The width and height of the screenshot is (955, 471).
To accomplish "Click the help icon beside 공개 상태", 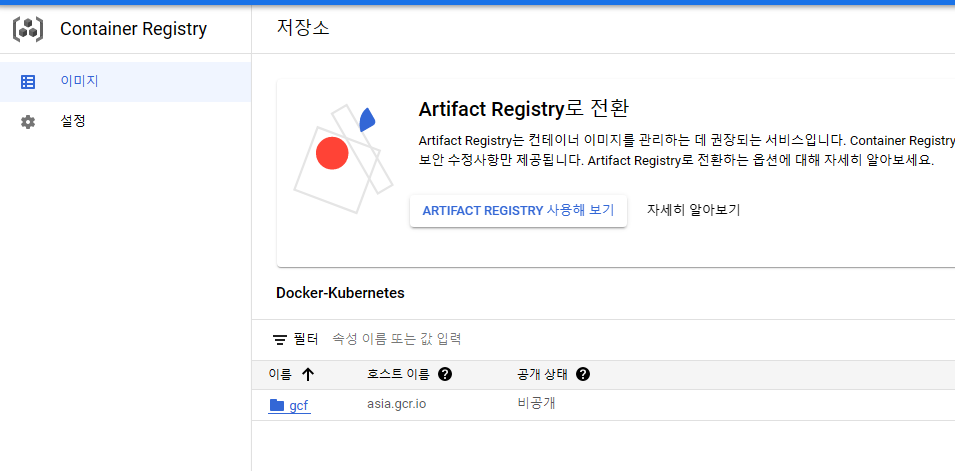I will click(583, 375).
